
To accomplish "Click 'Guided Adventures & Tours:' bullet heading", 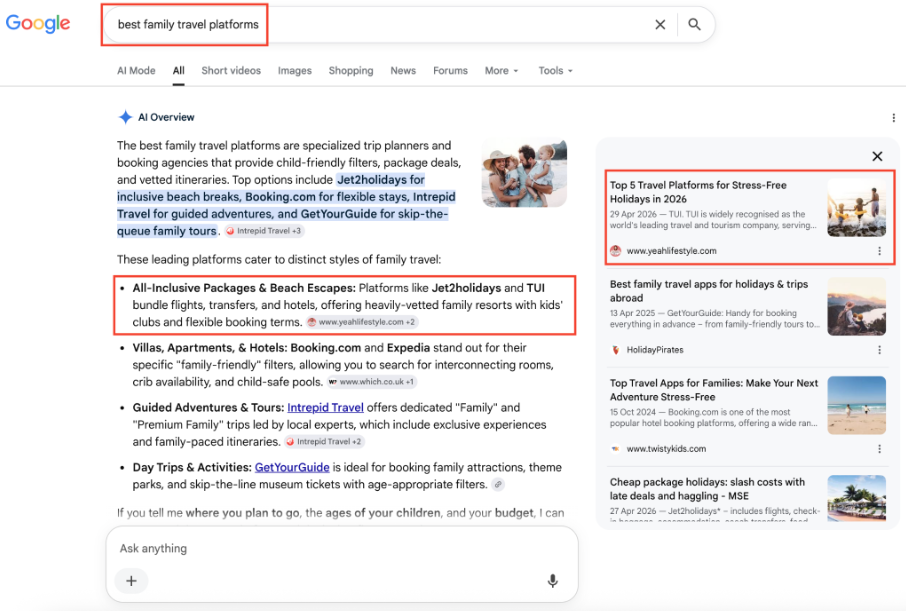I will 208,408.
